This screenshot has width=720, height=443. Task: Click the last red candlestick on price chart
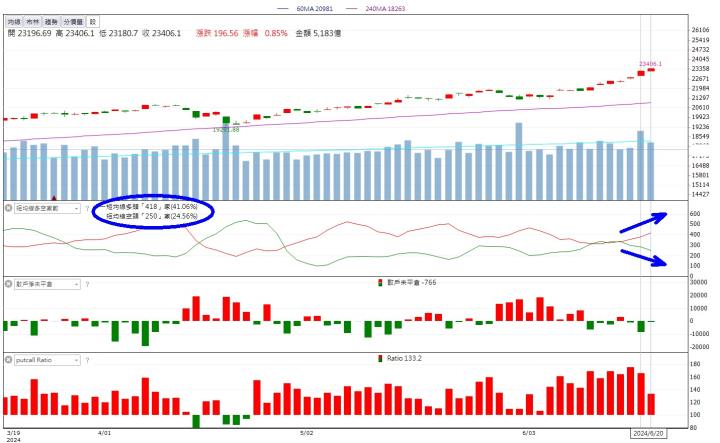(x=651, y=70)
